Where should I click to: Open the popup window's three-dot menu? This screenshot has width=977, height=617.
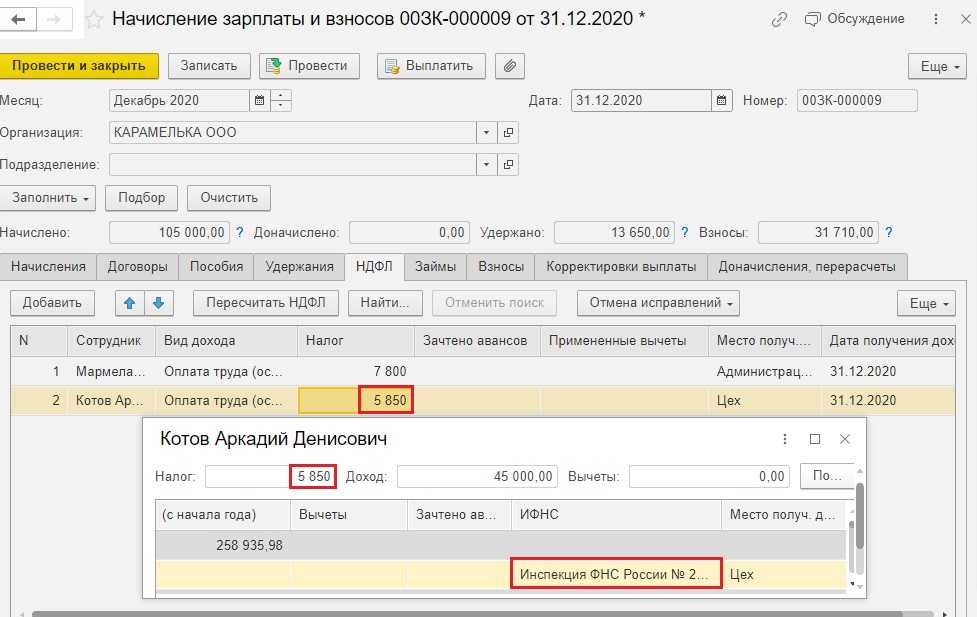click(784, 439)
